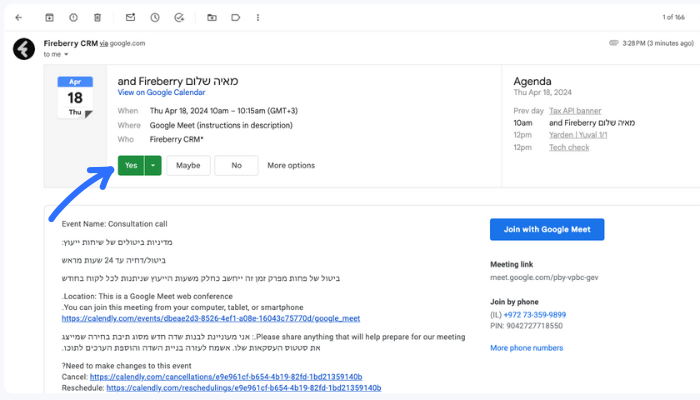Accept the invitation with Yes

pyautogui.click(x=131, y=165)
